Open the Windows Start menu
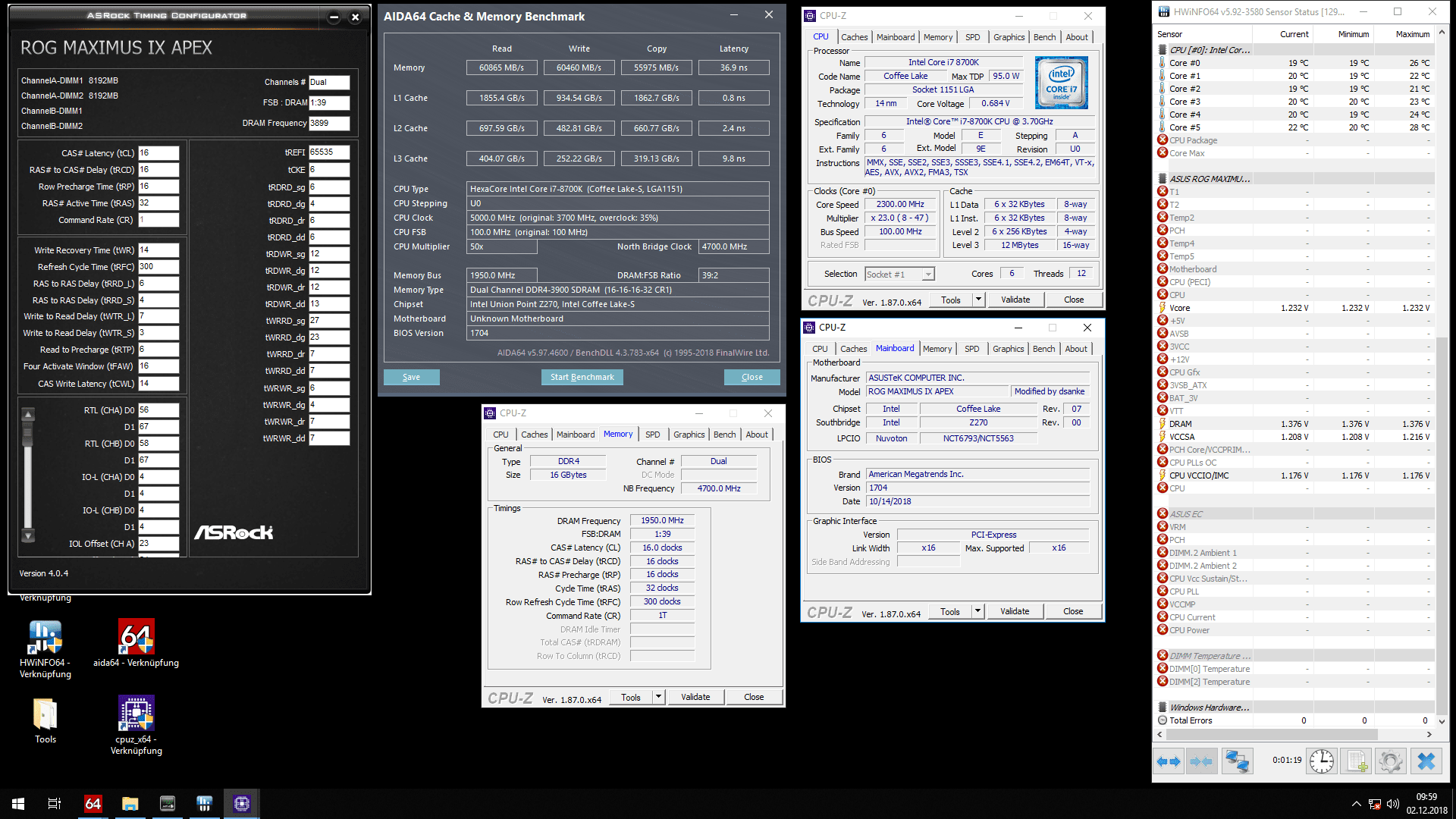 (x=18, y=804)
